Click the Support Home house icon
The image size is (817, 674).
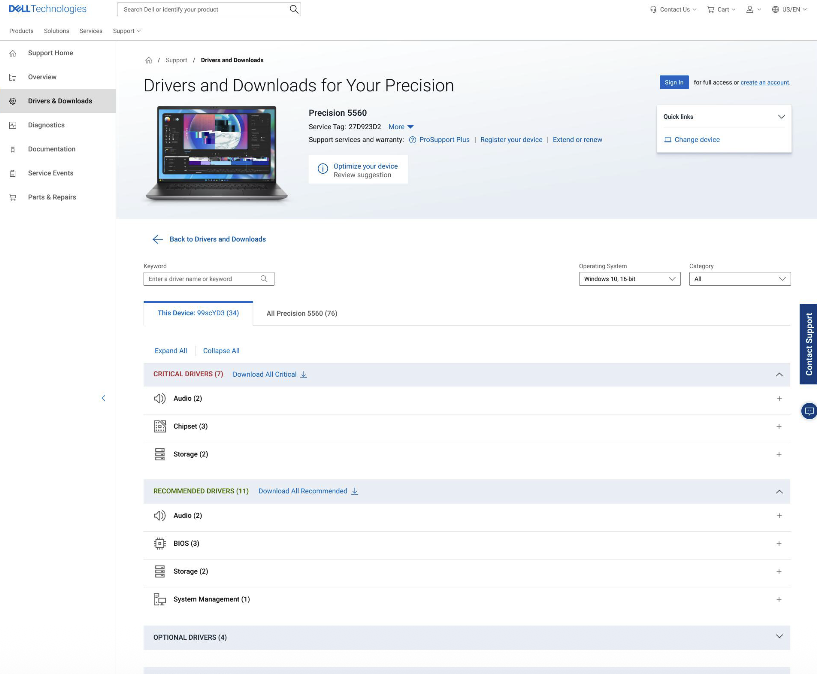pos(13,53)
